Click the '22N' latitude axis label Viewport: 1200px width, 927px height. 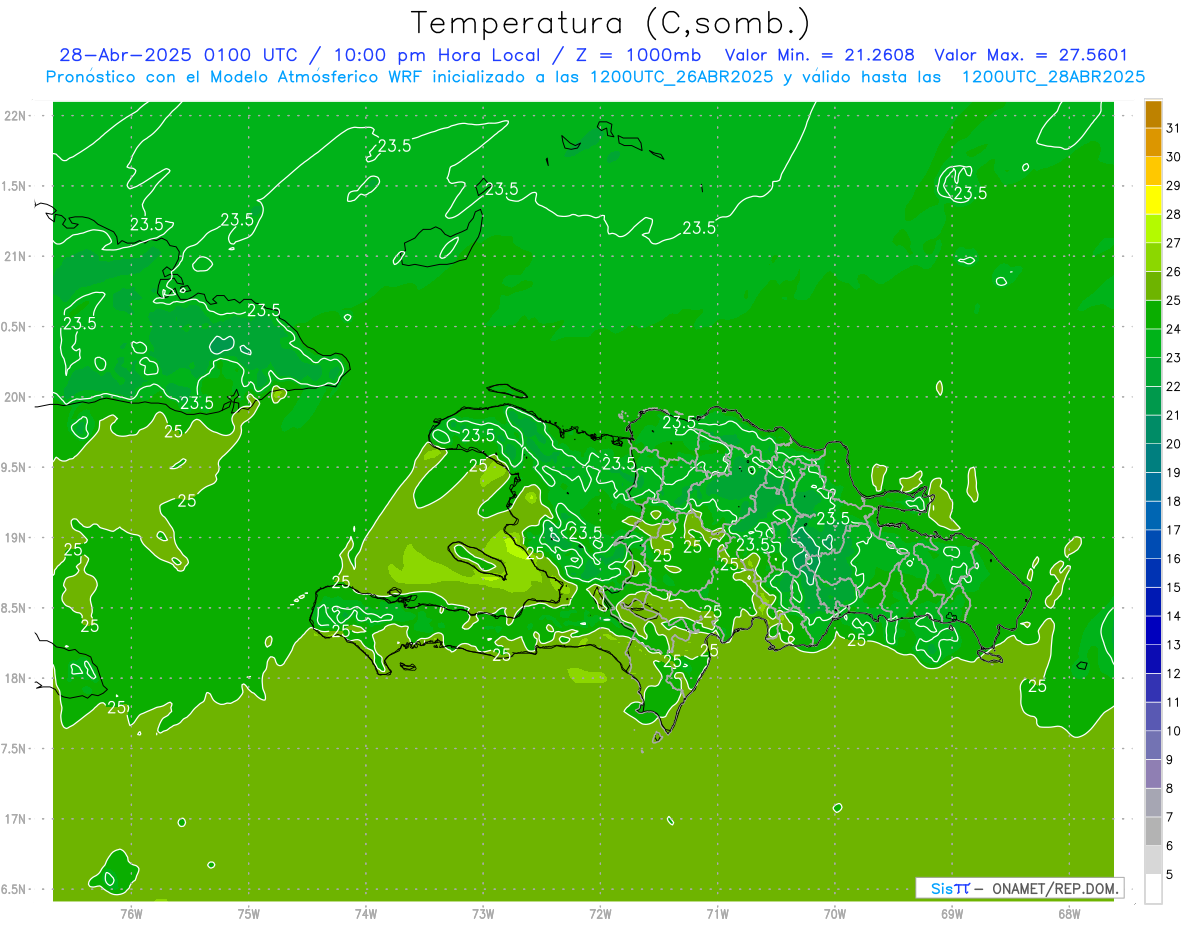pos(17,115)
